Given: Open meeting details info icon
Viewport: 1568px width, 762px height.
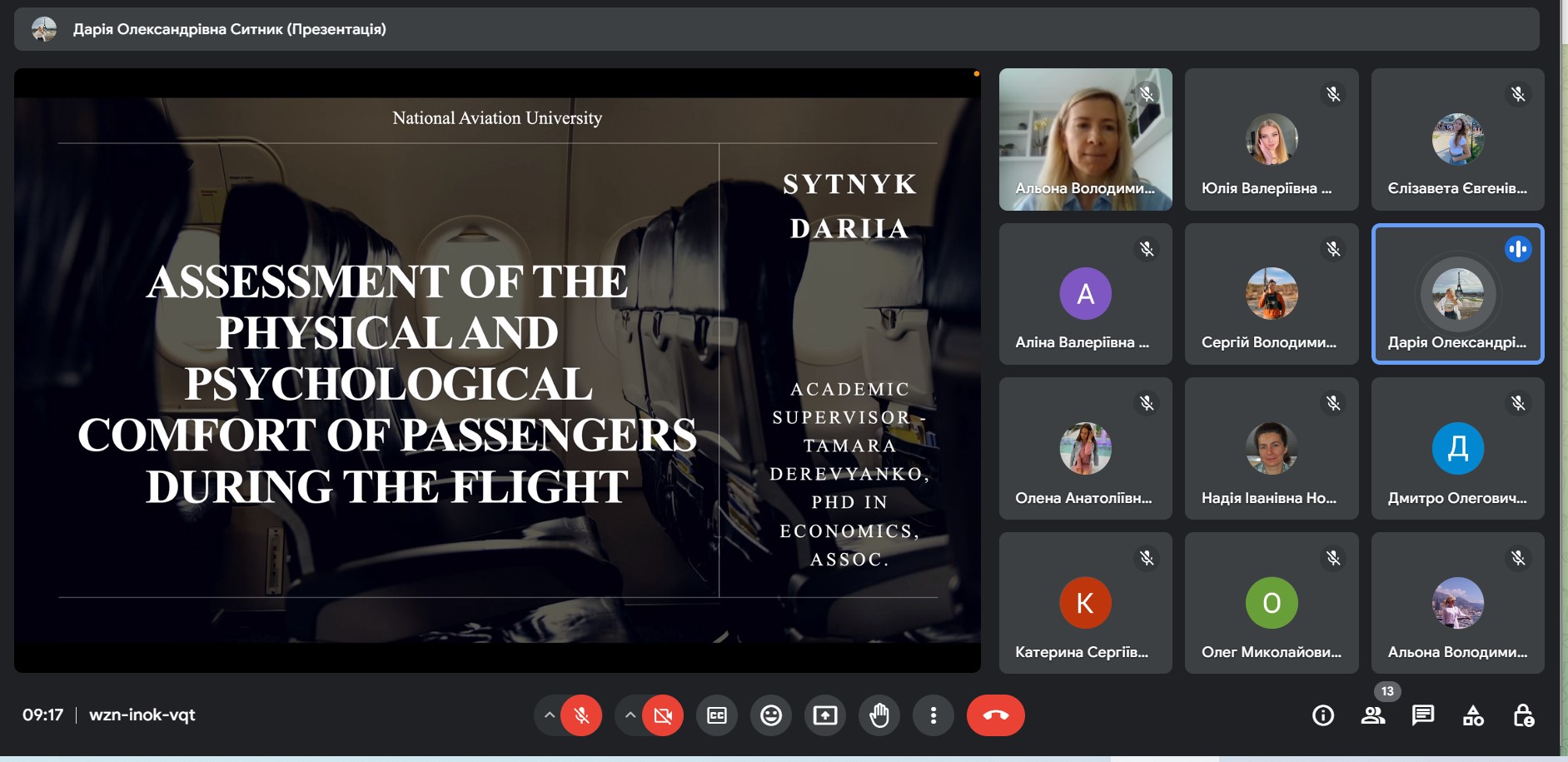Looking at the screenshot, I should click(1322, 715).
